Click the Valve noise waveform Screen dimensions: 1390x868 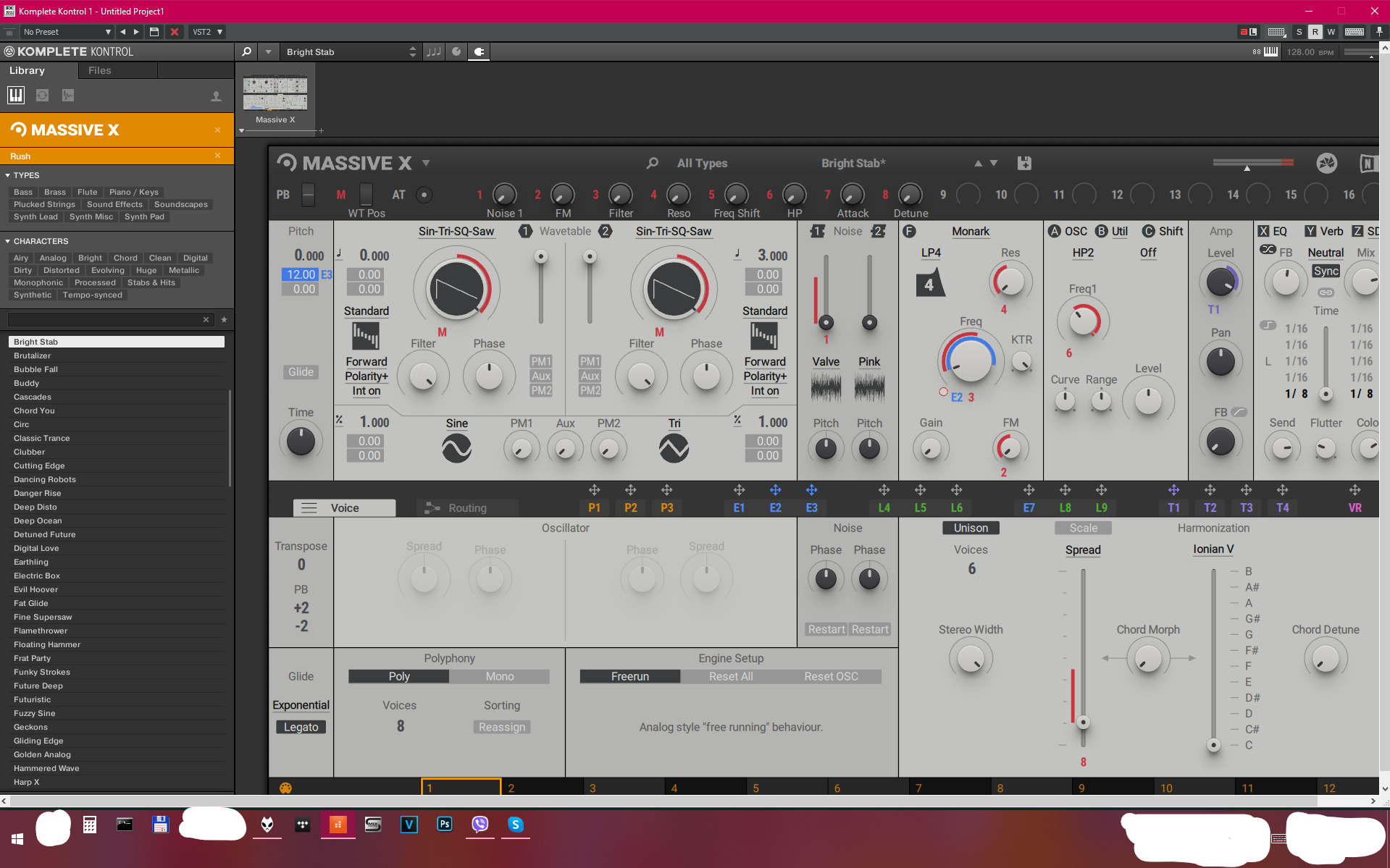pyautogui.click(x=826, y=387)
